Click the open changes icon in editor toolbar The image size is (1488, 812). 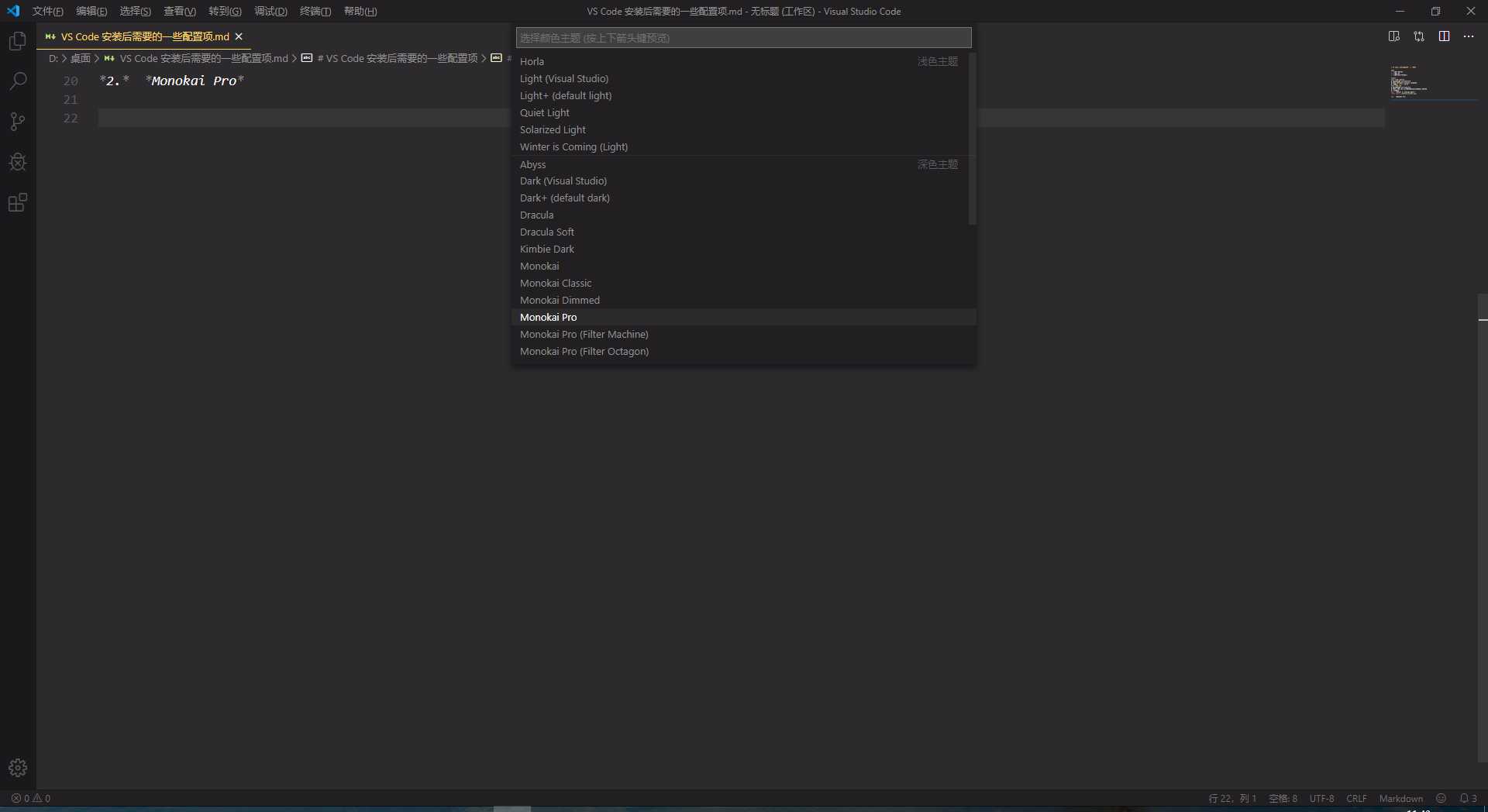coord(1418,36)
